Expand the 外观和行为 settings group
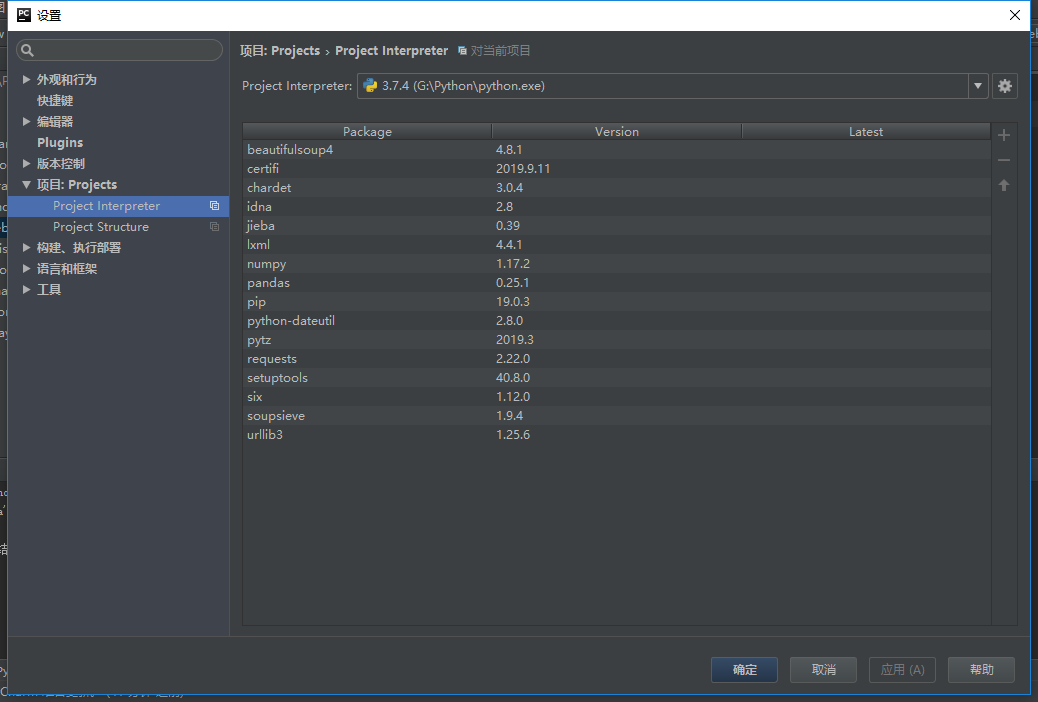 point(26,79)
